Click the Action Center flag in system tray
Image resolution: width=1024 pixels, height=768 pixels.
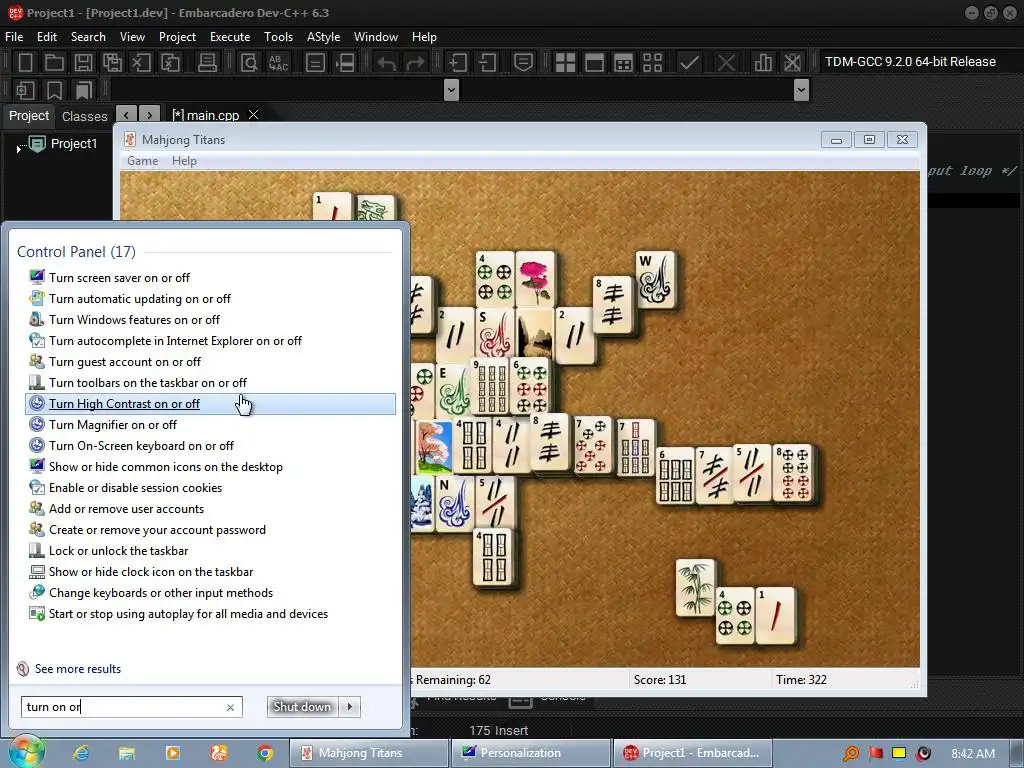875,753
